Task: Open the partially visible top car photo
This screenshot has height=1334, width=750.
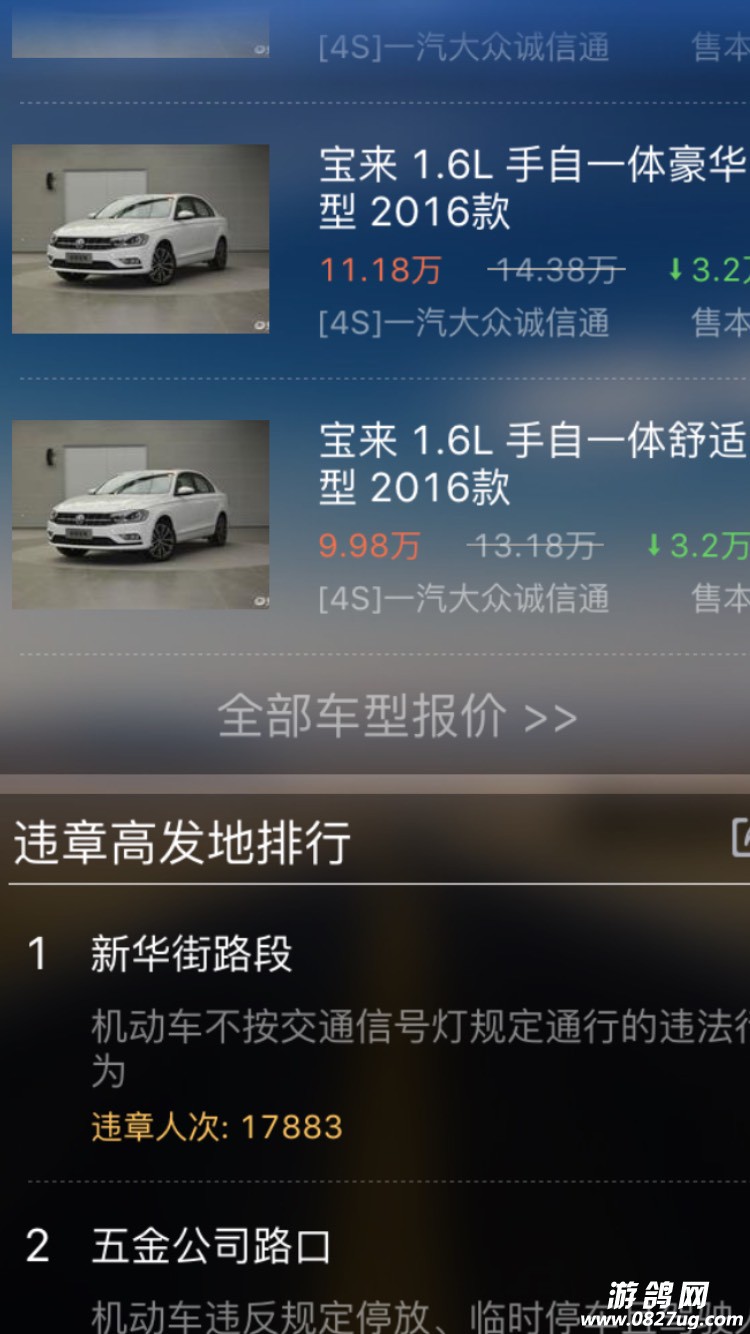Action: coord(140,28)
